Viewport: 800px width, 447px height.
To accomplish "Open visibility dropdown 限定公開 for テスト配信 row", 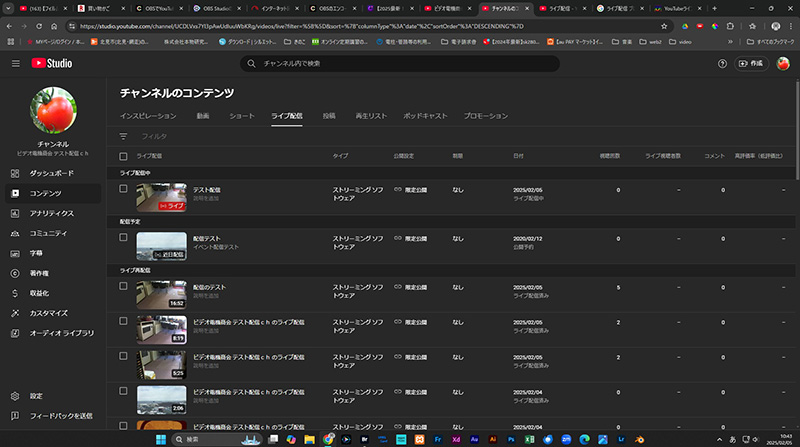I will (x=410, y=189).
